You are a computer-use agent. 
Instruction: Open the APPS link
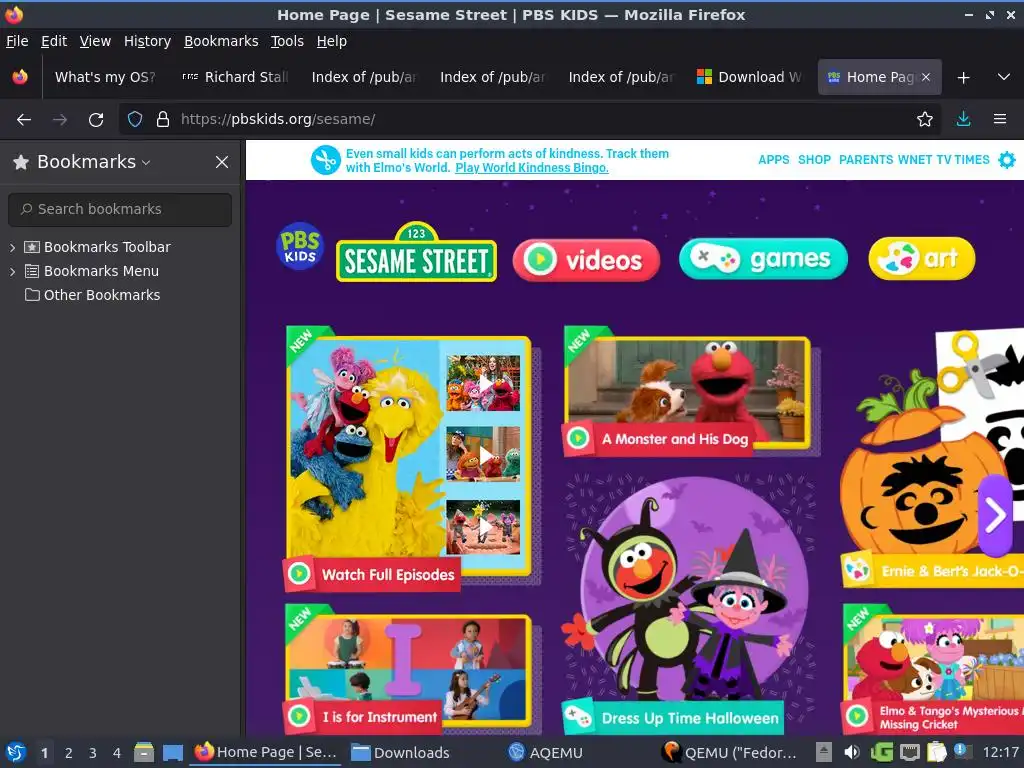tap(774, 160)
